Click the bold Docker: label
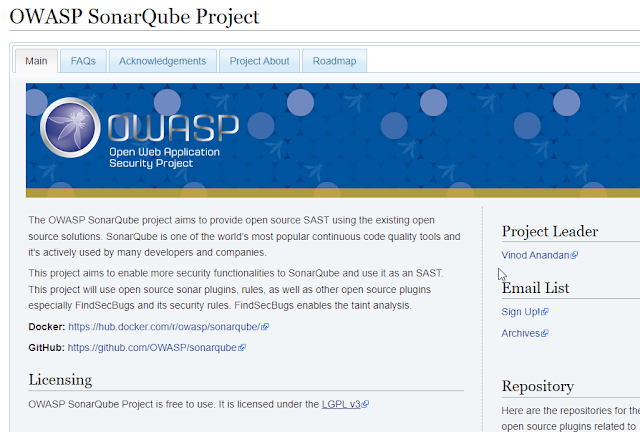This screenshot has width=640, height=432. point(47,327)
